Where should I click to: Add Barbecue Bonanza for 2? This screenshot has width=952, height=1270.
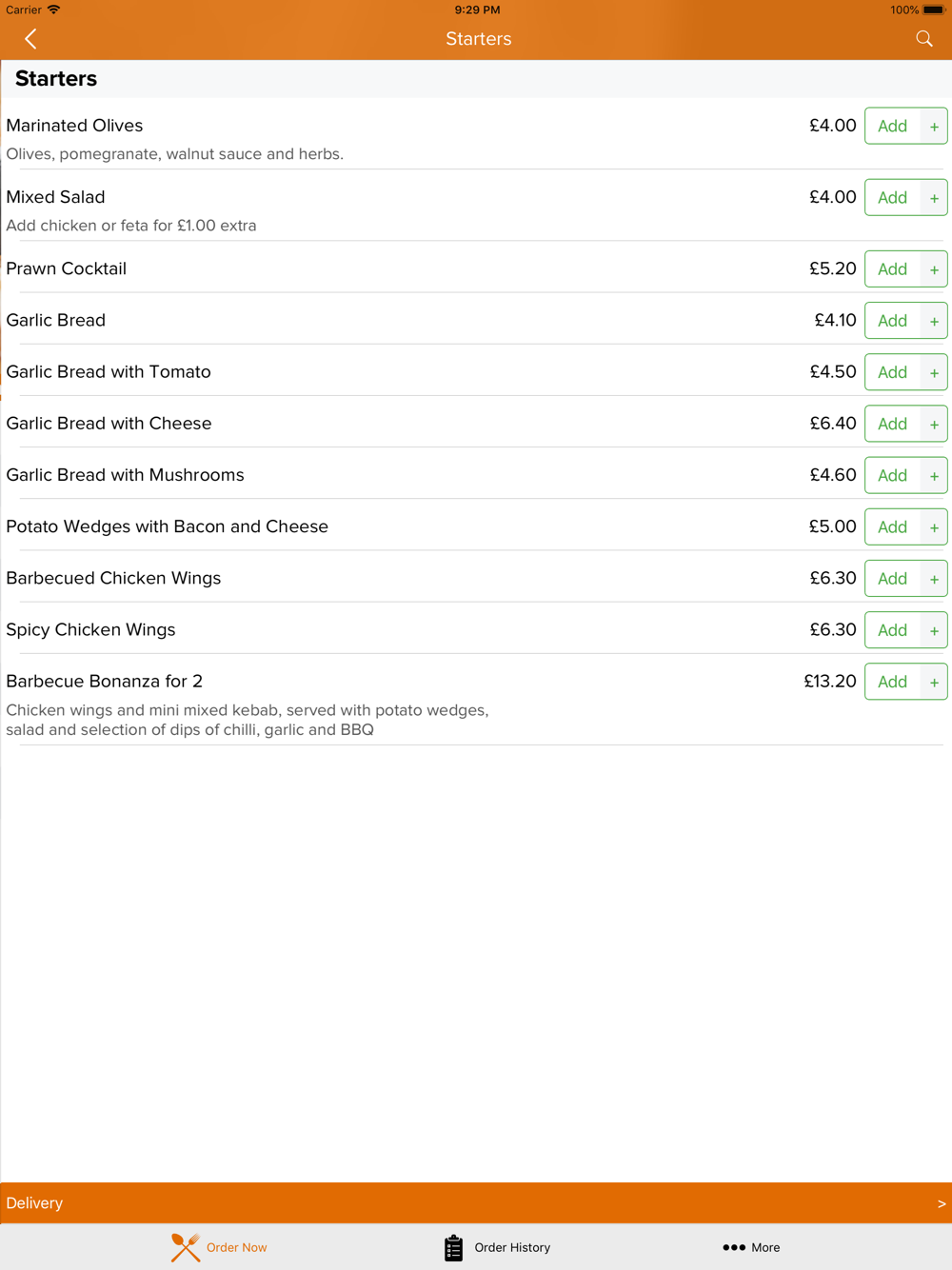(x=892, y=682)
